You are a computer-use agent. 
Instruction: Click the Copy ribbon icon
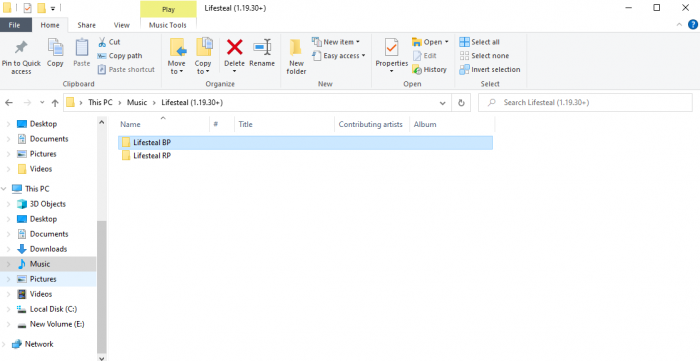pyautogui.click(x=55, y=53)
